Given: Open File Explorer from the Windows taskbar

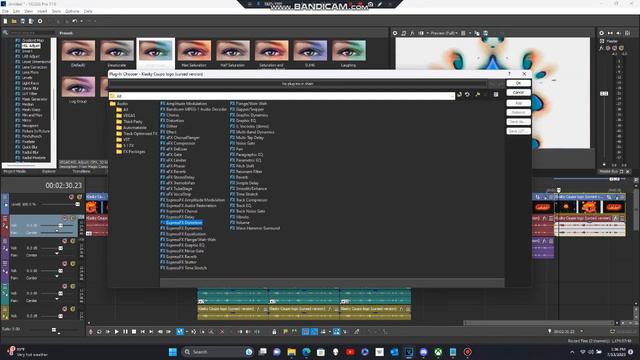Looking at the screenshot, I should click(291, 352).
